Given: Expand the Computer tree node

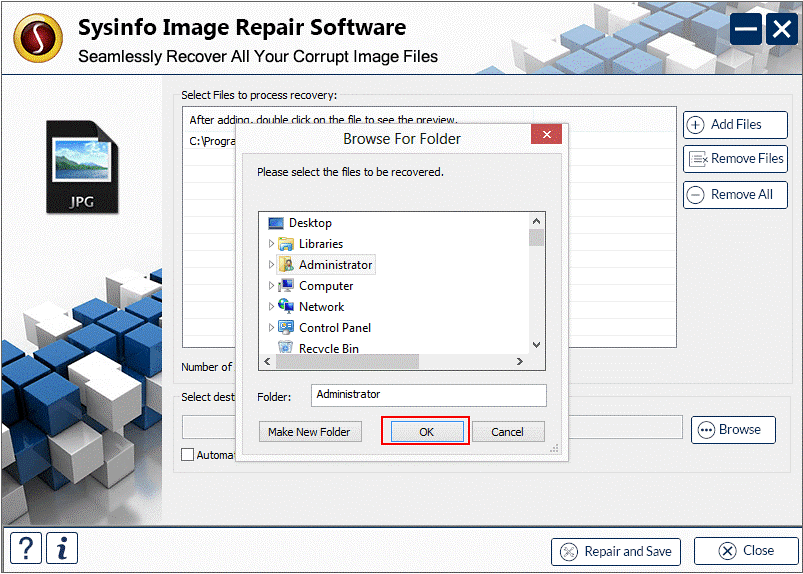Looking at the screenshot, I should 271,286.
